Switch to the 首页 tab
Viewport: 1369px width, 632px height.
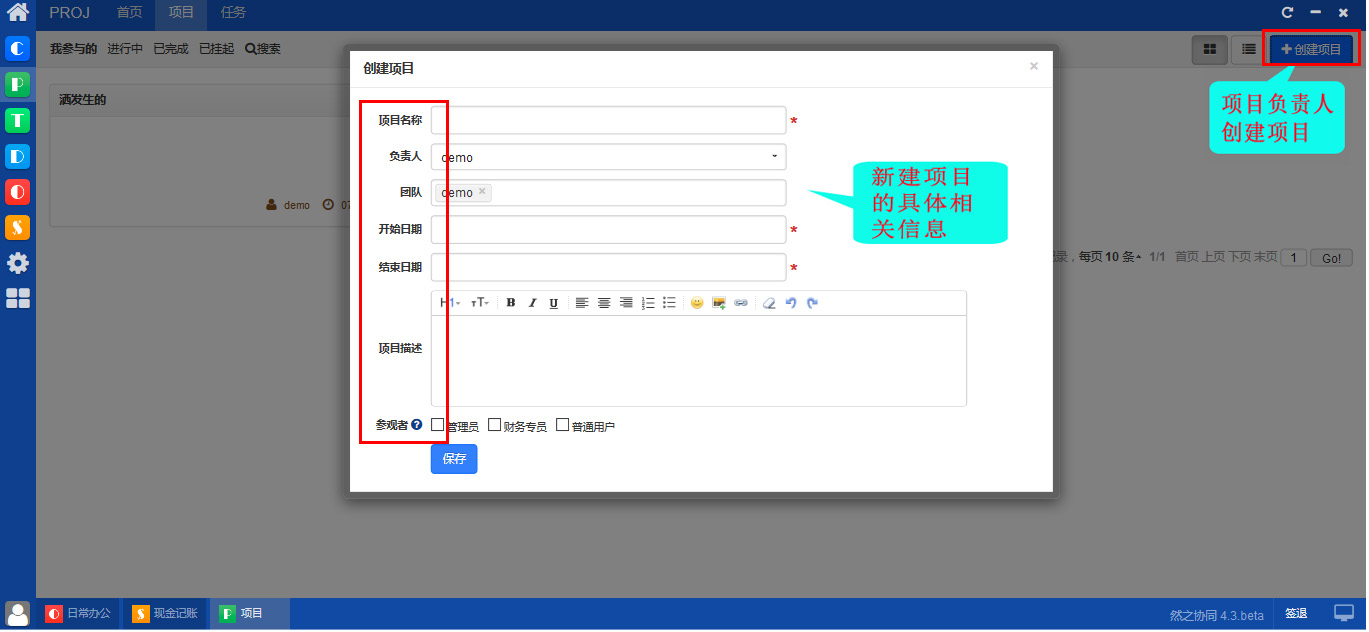[129, 13]
